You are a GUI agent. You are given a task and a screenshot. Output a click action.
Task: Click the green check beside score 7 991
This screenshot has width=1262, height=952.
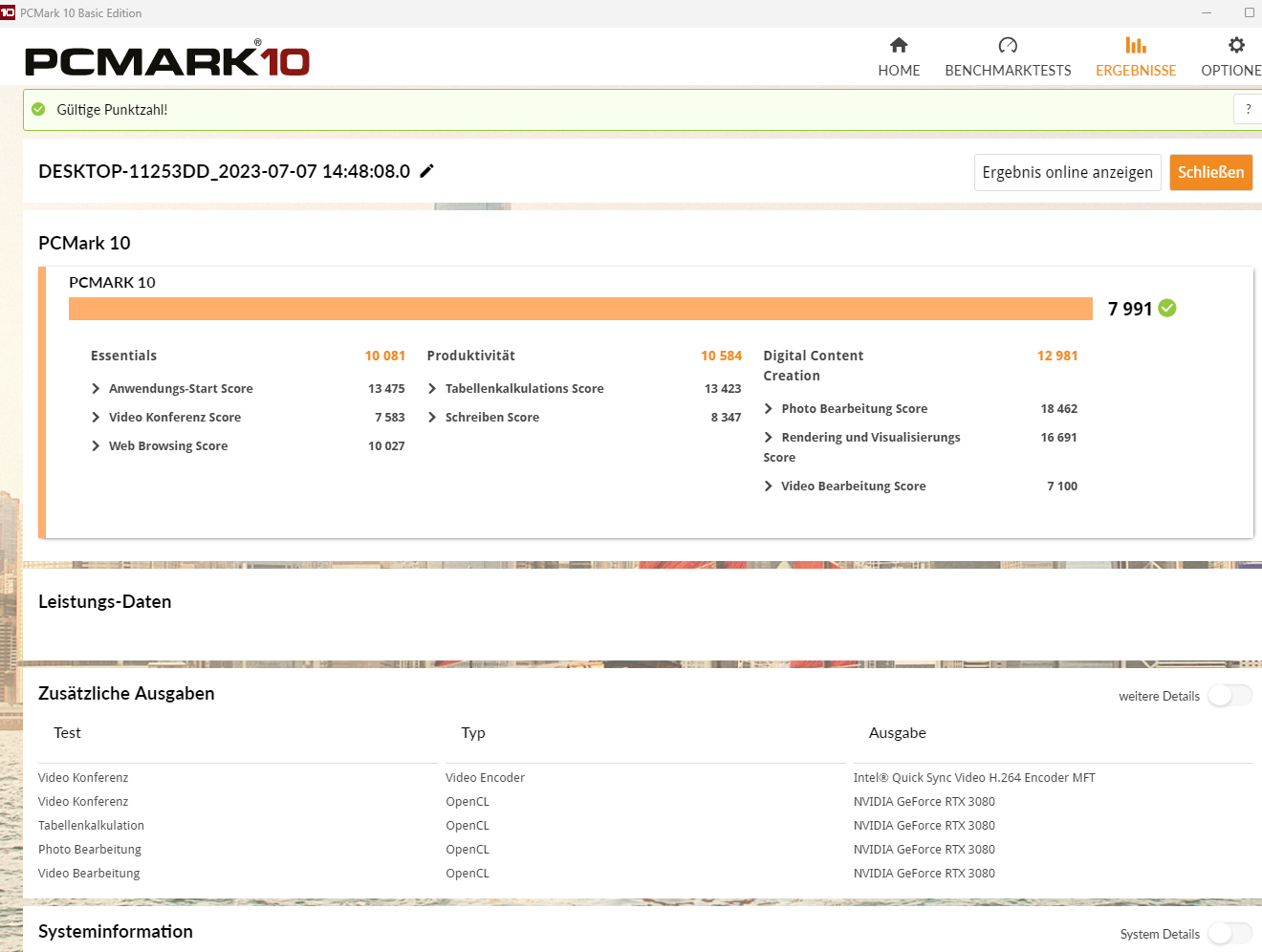[x=1167, y=308]
